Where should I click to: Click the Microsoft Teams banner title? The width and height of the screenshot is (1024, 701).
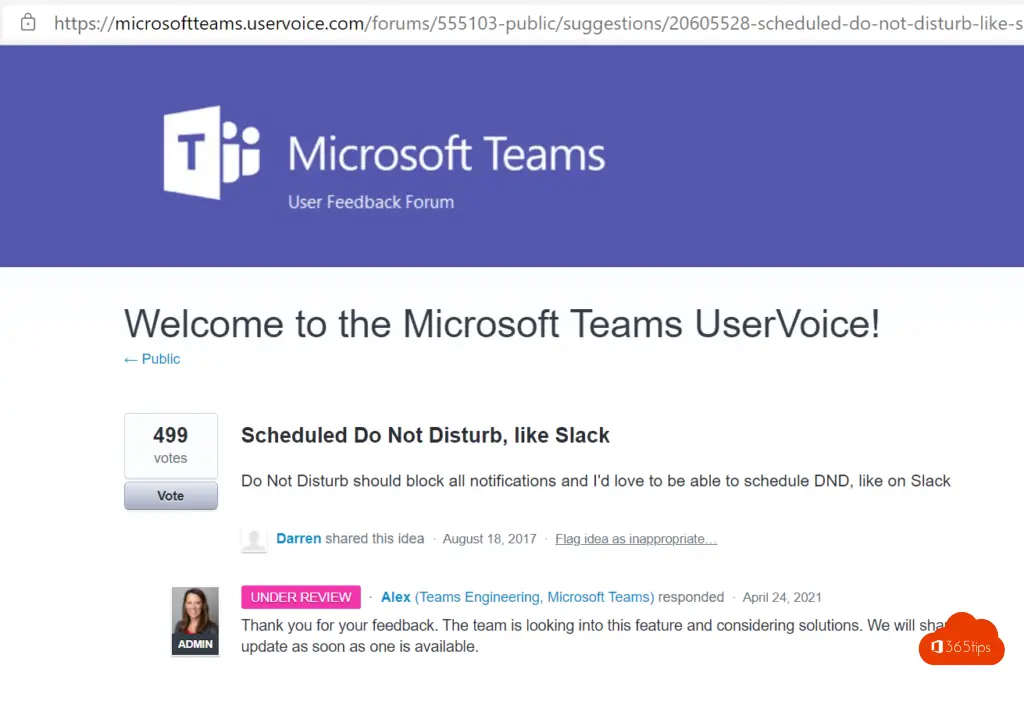pyautogui.click(x=447, y=154)
